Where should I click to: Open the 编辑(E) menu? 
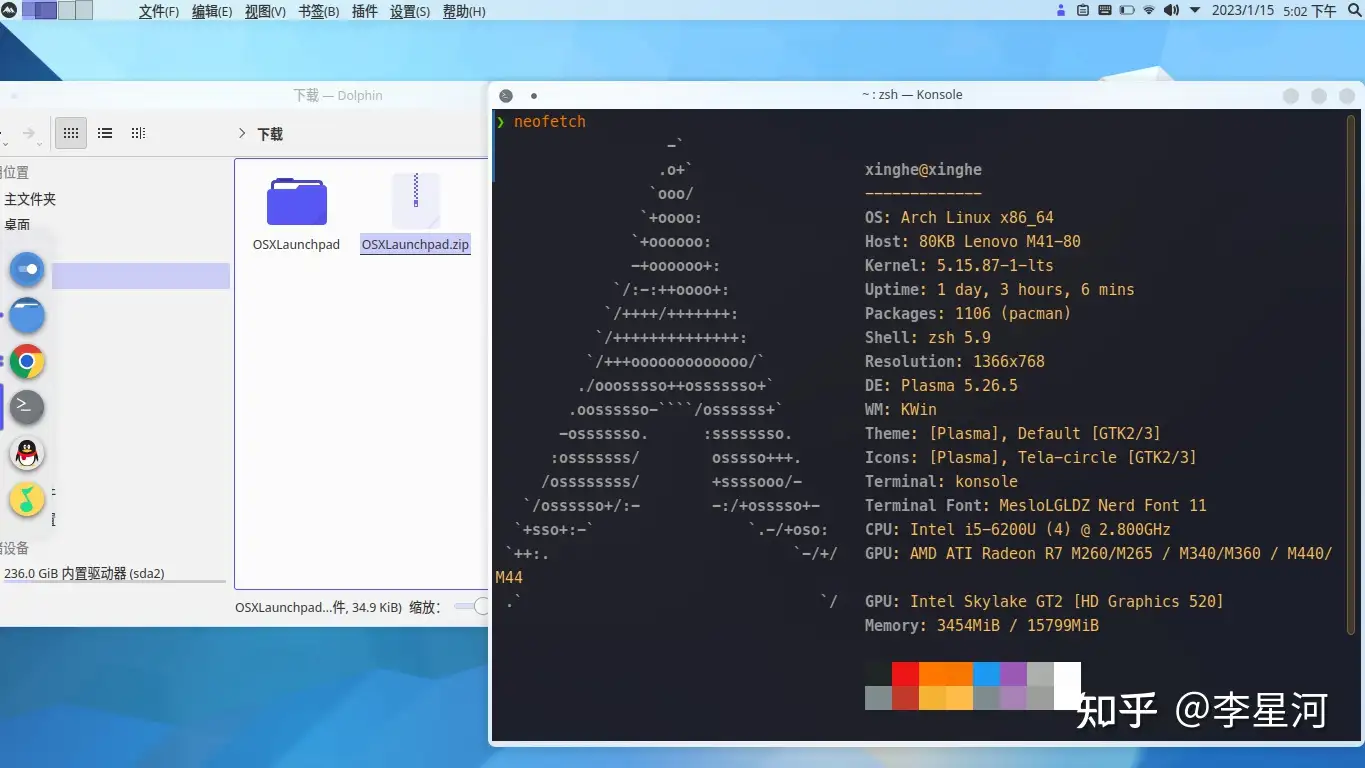(x=212, y=12)
